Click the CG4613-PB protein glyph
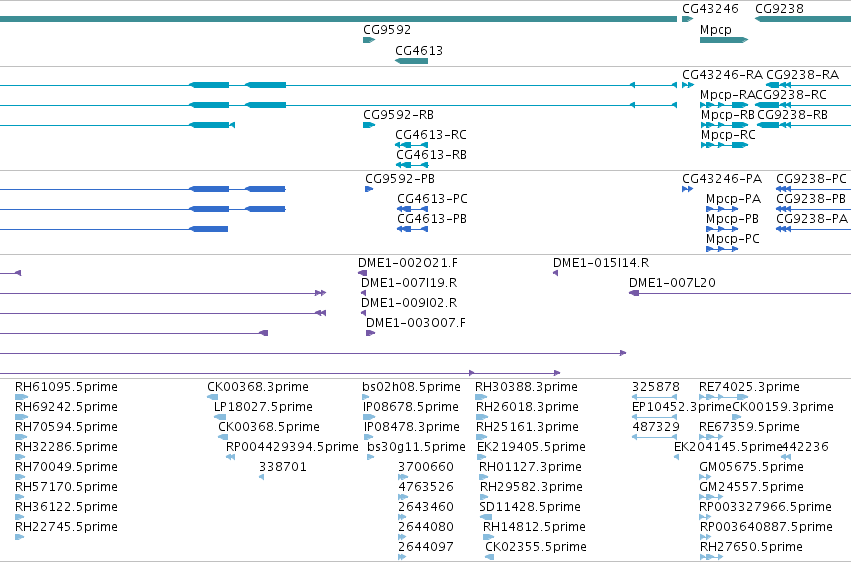The height and width of the screenshot is (562, 851). [x=412, y=229]
